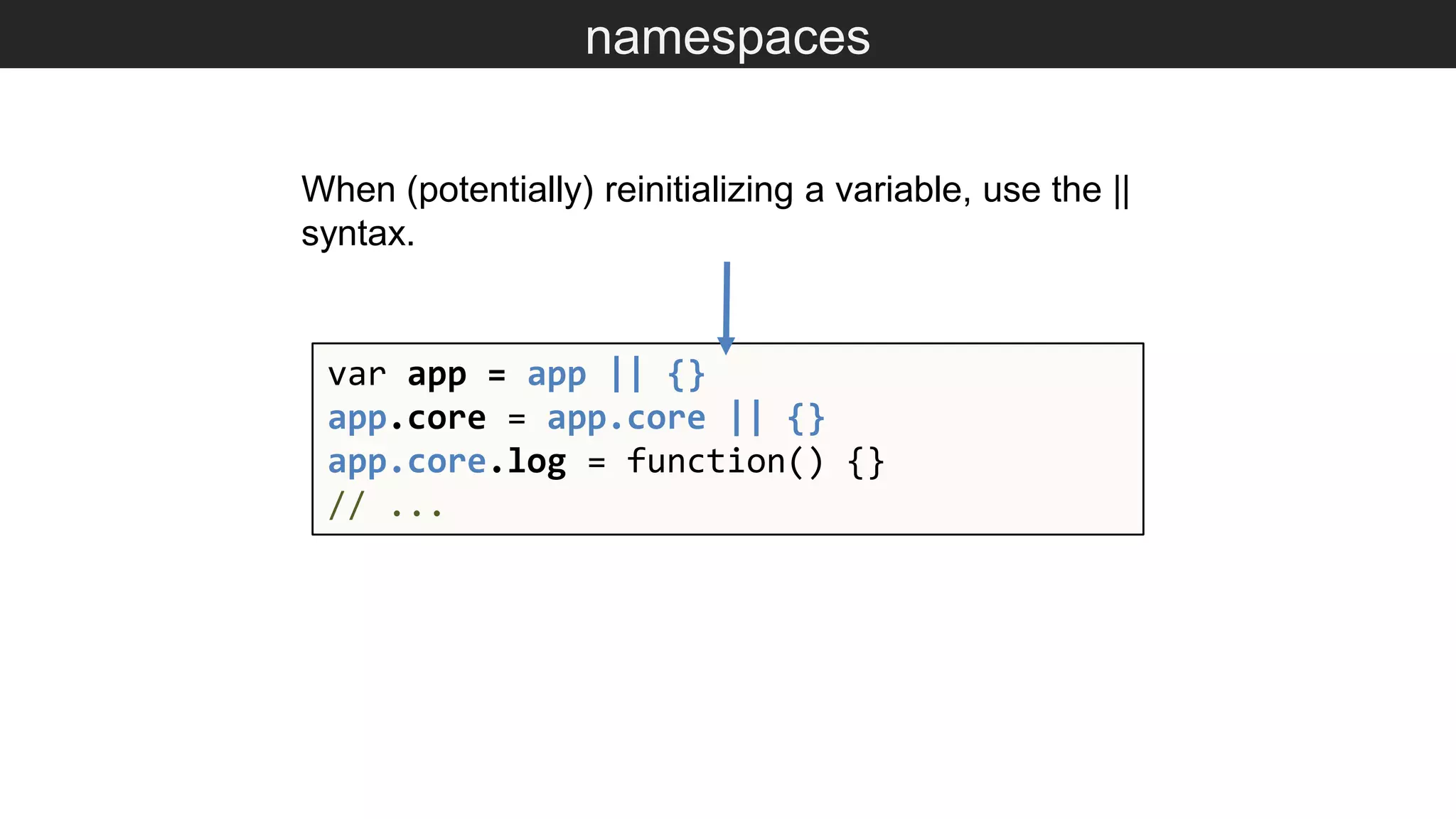Click the comment line '// ...'

click(385, 506)
